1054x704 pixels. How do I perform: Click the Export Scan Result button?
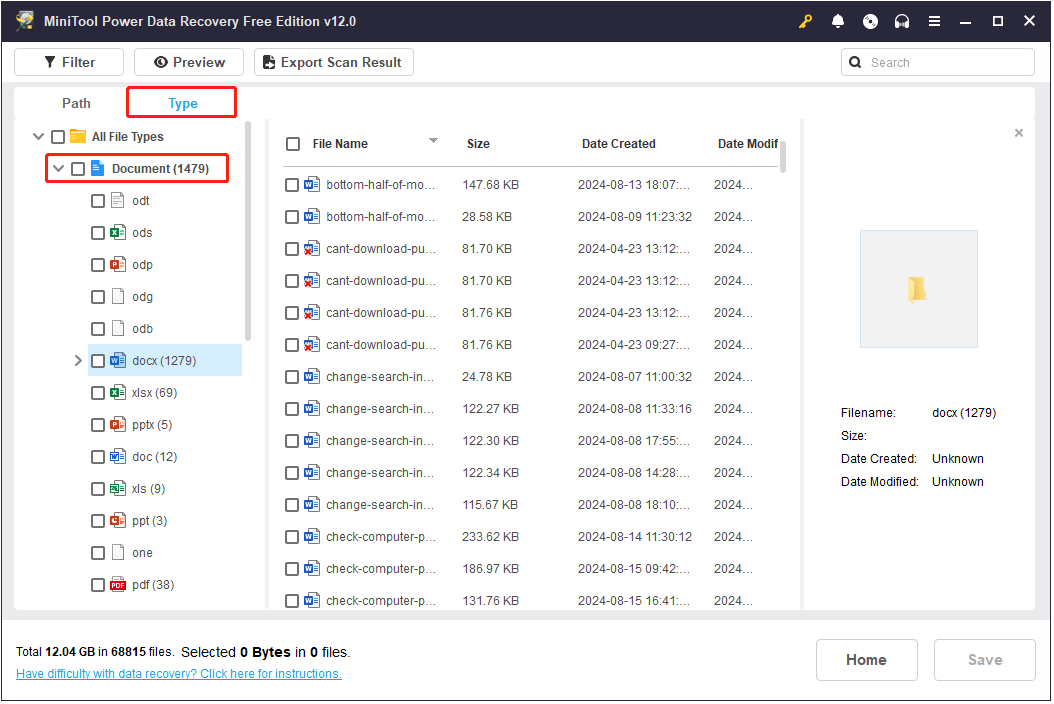(x=333, y=62)
